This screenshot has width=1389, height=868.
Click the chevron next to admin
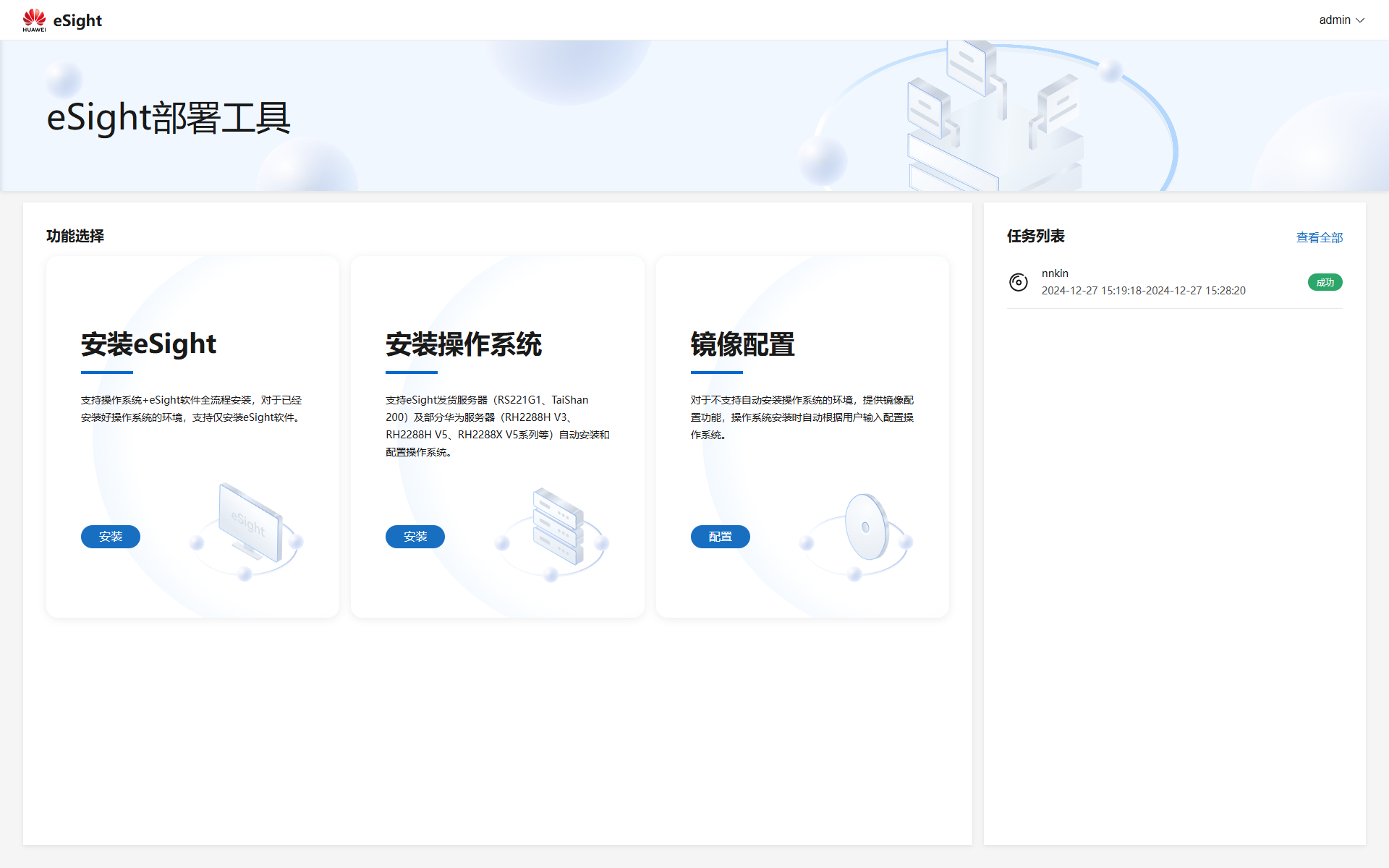pyautogui.click(x=1360, y=20)
